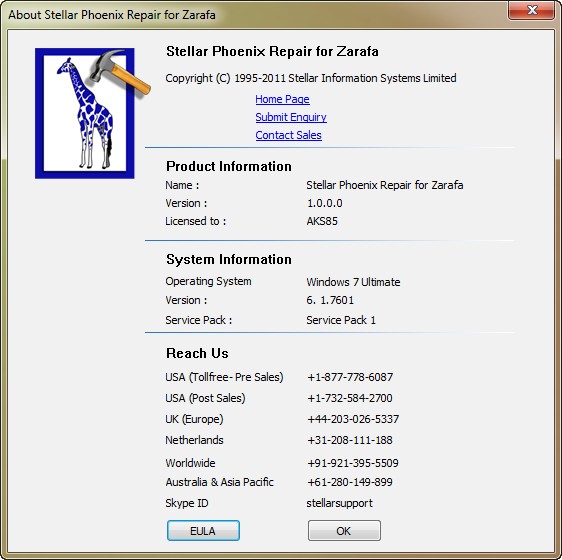562x560 pixels.
Task: Close the About dialog with X
Action: click(x=531, y=10)
